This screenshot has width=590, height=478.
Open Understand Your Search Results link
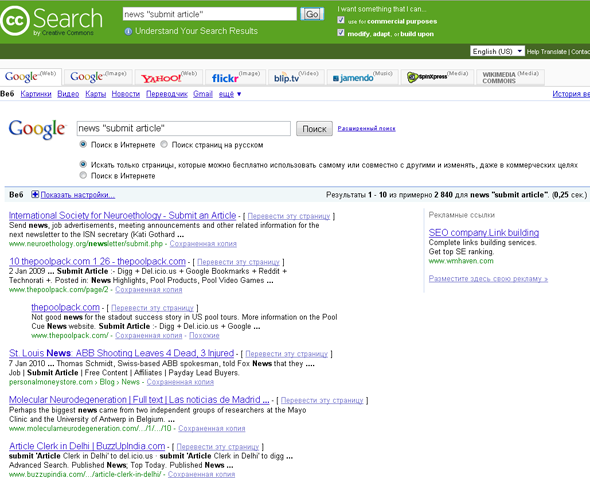click(x=196, y=31)
